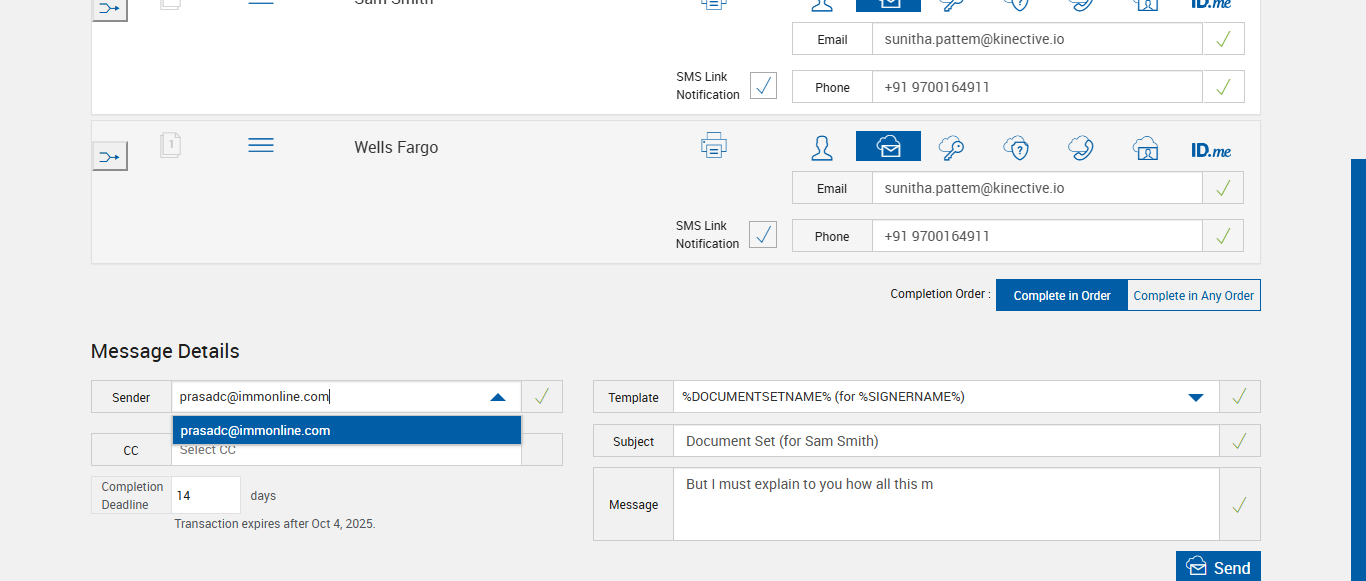The height and width of the screenshot is (581, 1366).
Task: Click the Message Details heading
Action: coord(165,351)
